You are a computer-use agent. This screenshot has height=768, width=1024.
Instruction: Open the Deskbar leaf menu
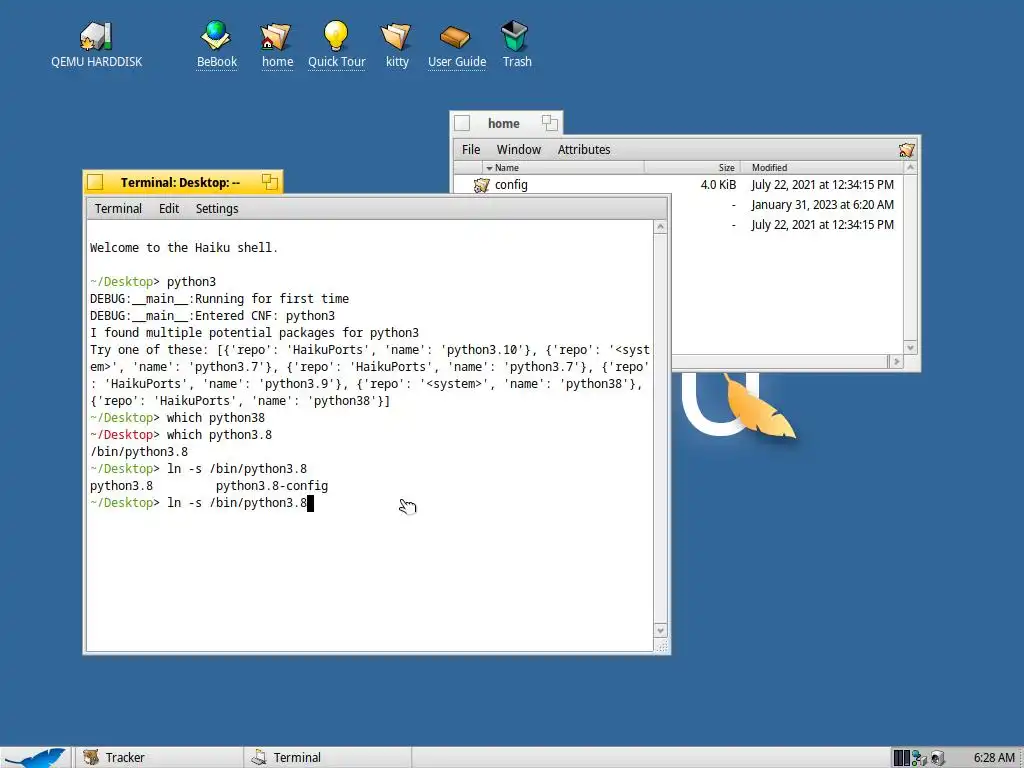(x=35, y=758)
